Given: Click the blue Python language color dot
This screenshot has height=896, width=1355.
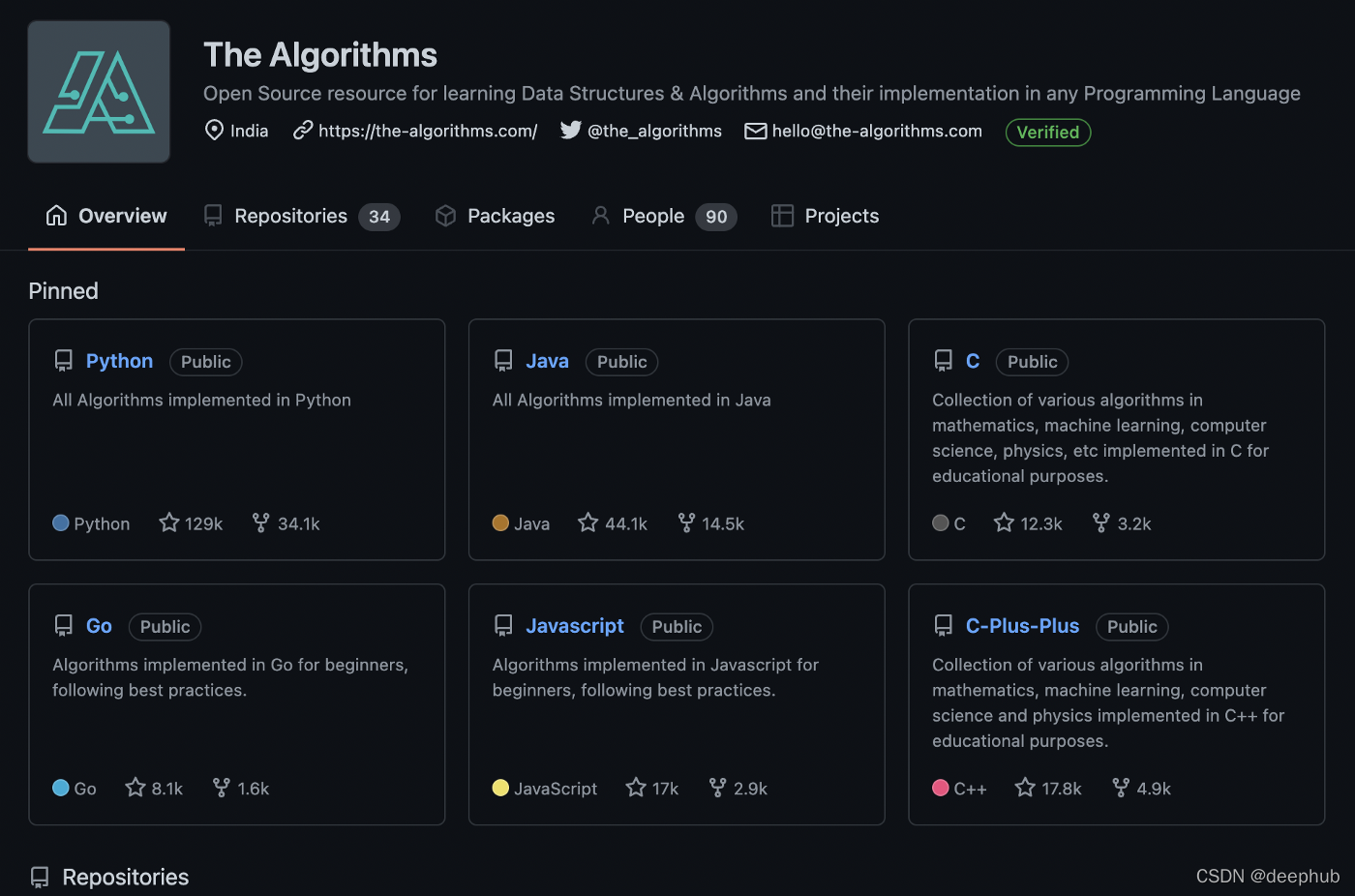Looking at the screenshot, I should pos(61,523).
